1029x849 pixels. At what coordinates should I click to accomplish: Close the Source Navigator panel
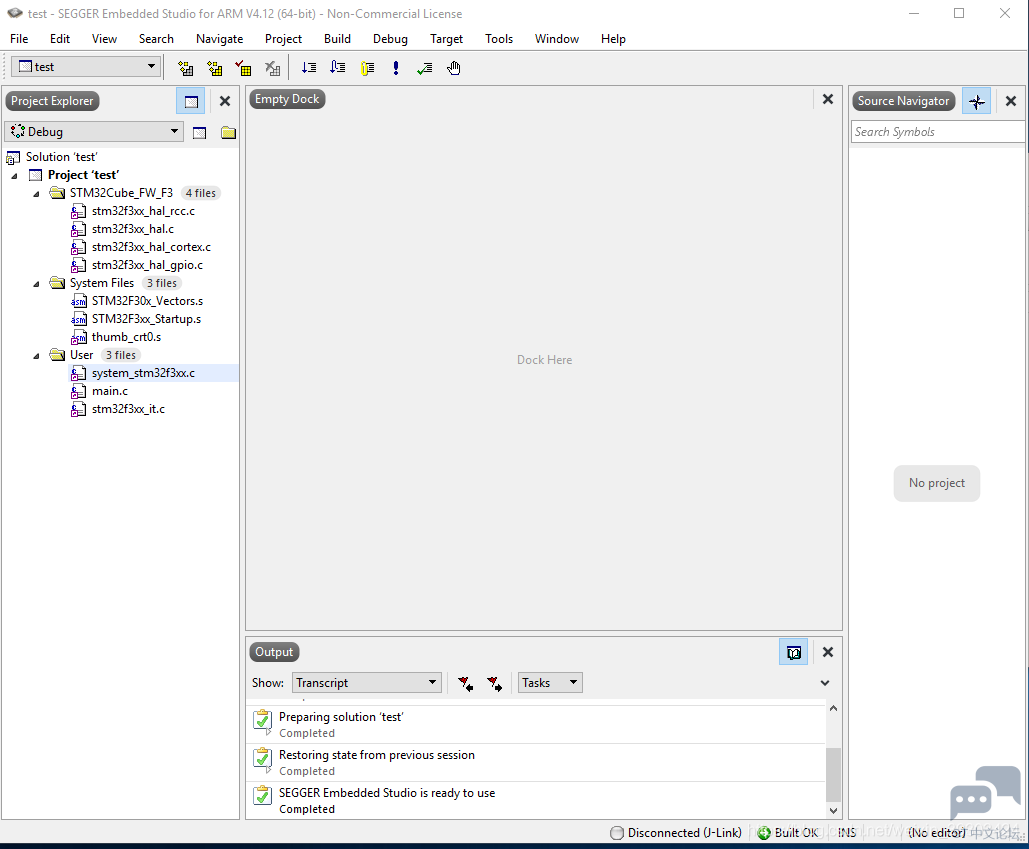(x=1011, y=101)
